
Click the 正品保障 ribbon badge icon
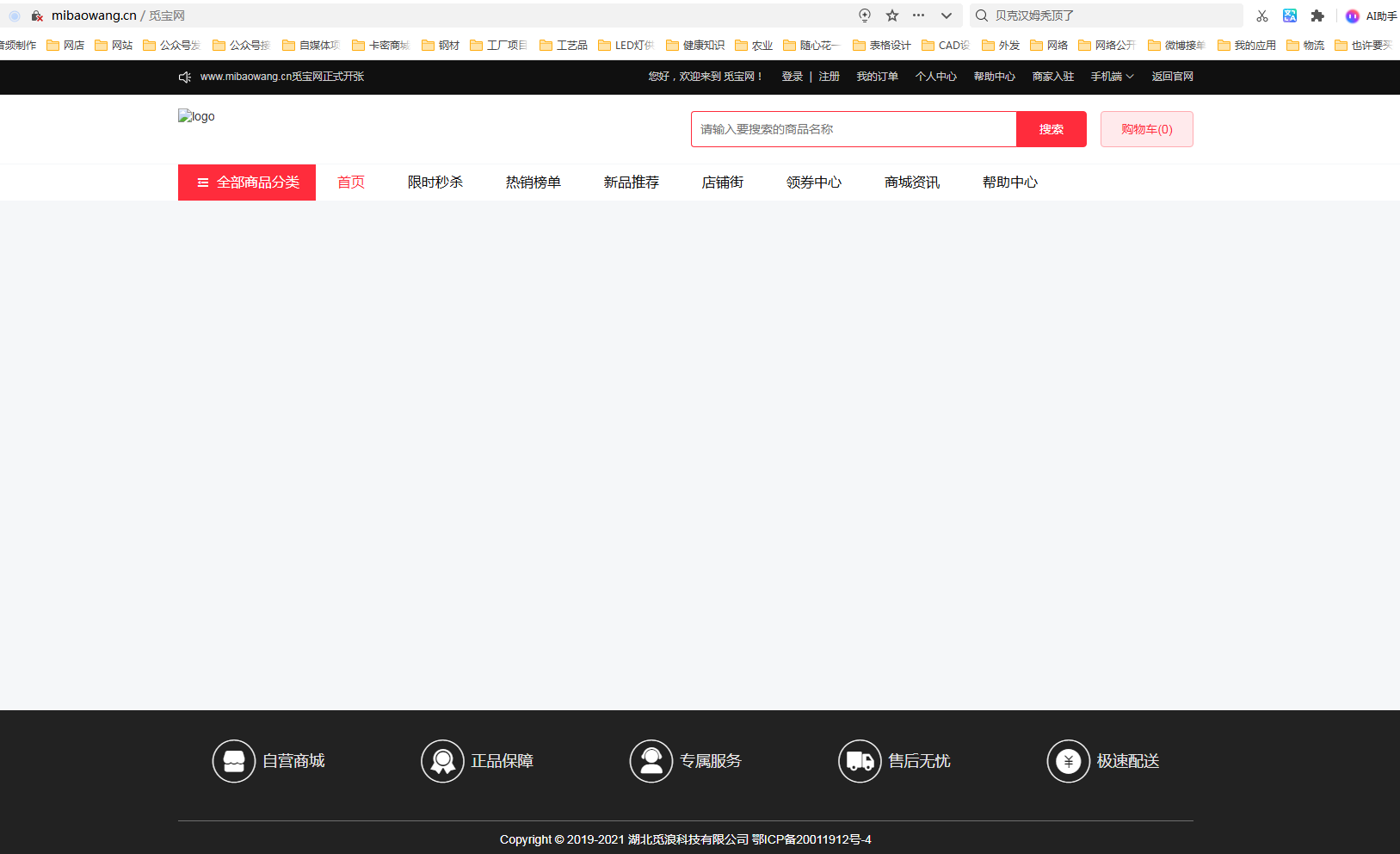(x=442, y=761)
